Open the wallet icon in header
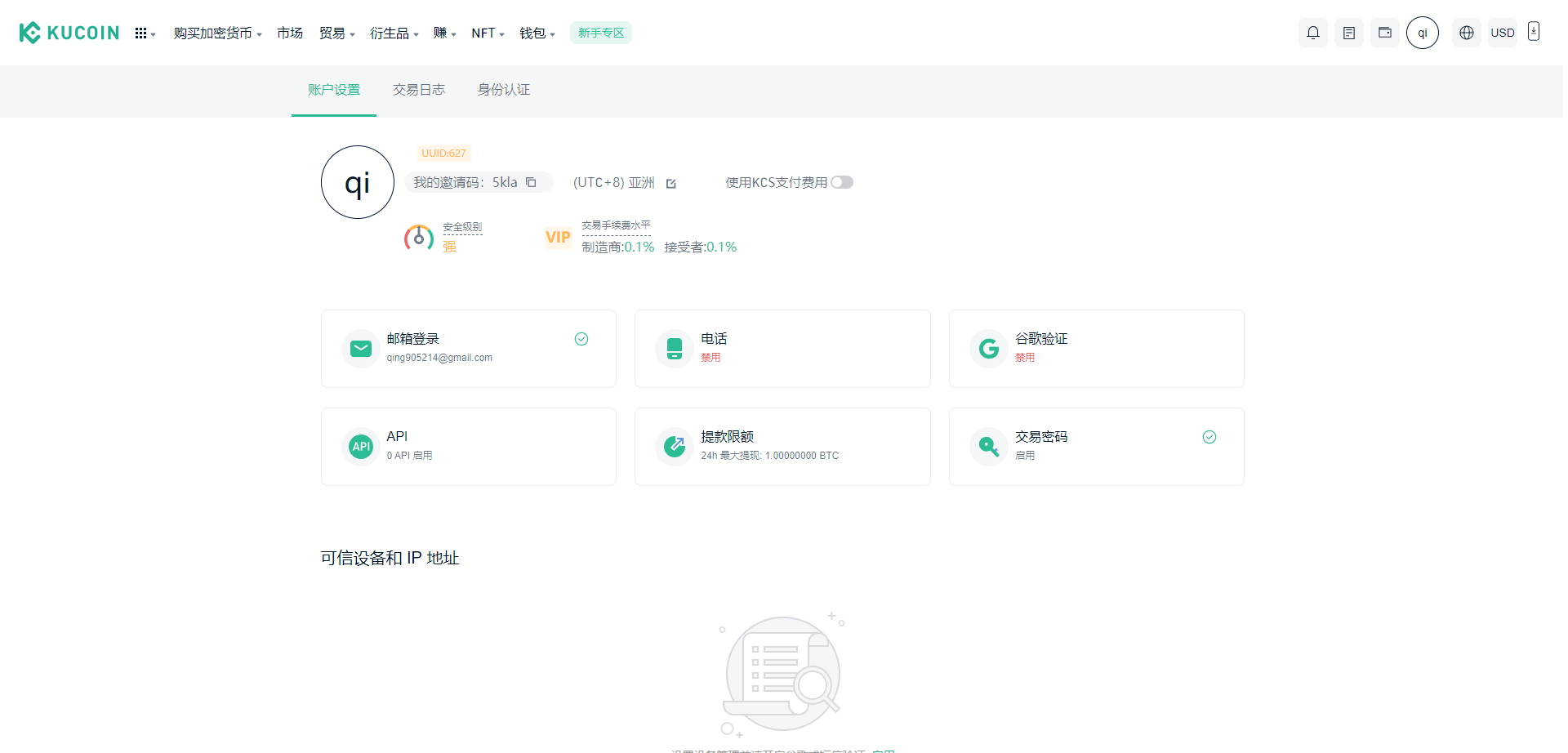Image resolution: width=1568 pixels, height=753 pixels. coord(1384,33)
